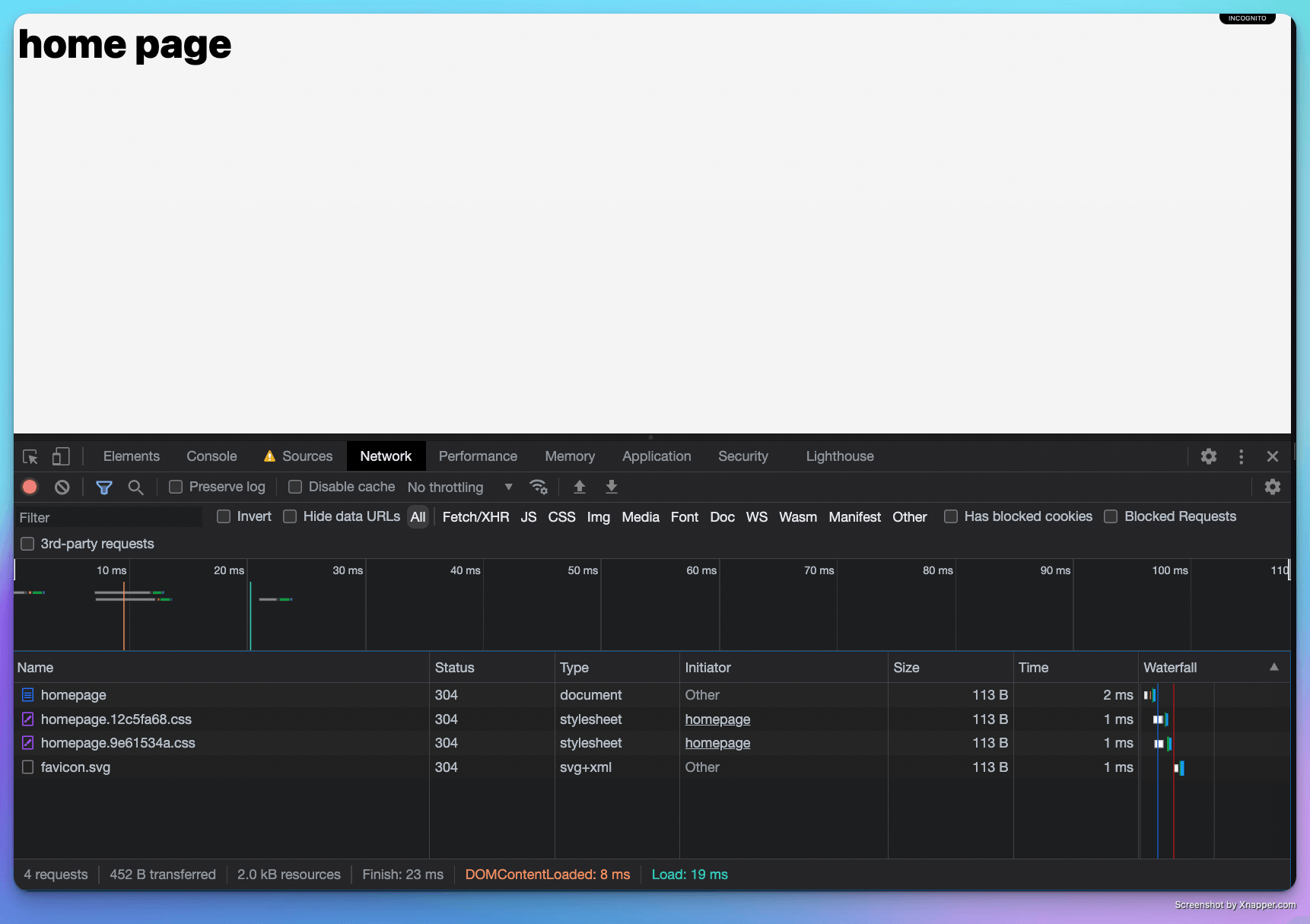
Task: Check Hide data URLs option
Action: pyautogui.click(x=290, y=516)
